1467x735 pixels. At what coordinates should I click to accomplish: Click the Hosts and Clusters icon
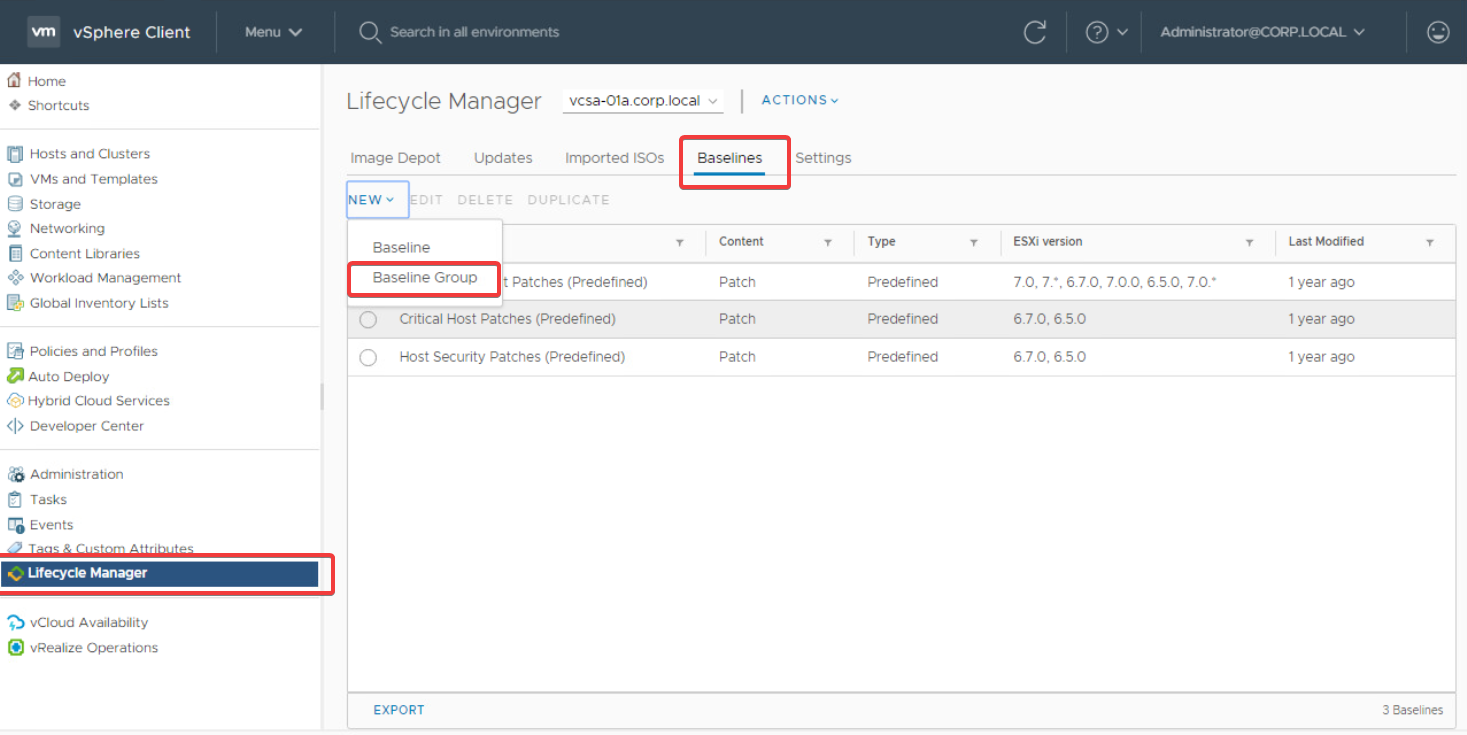(x=15, y=154)
